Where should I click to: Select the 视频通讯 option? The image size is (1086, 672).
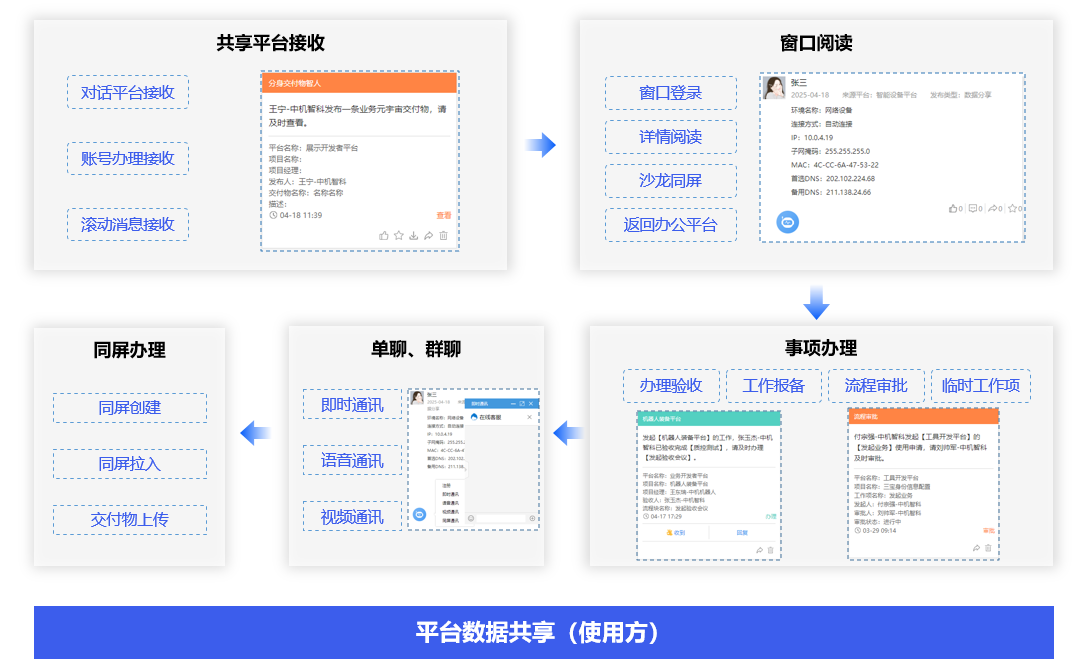[352, 517]
